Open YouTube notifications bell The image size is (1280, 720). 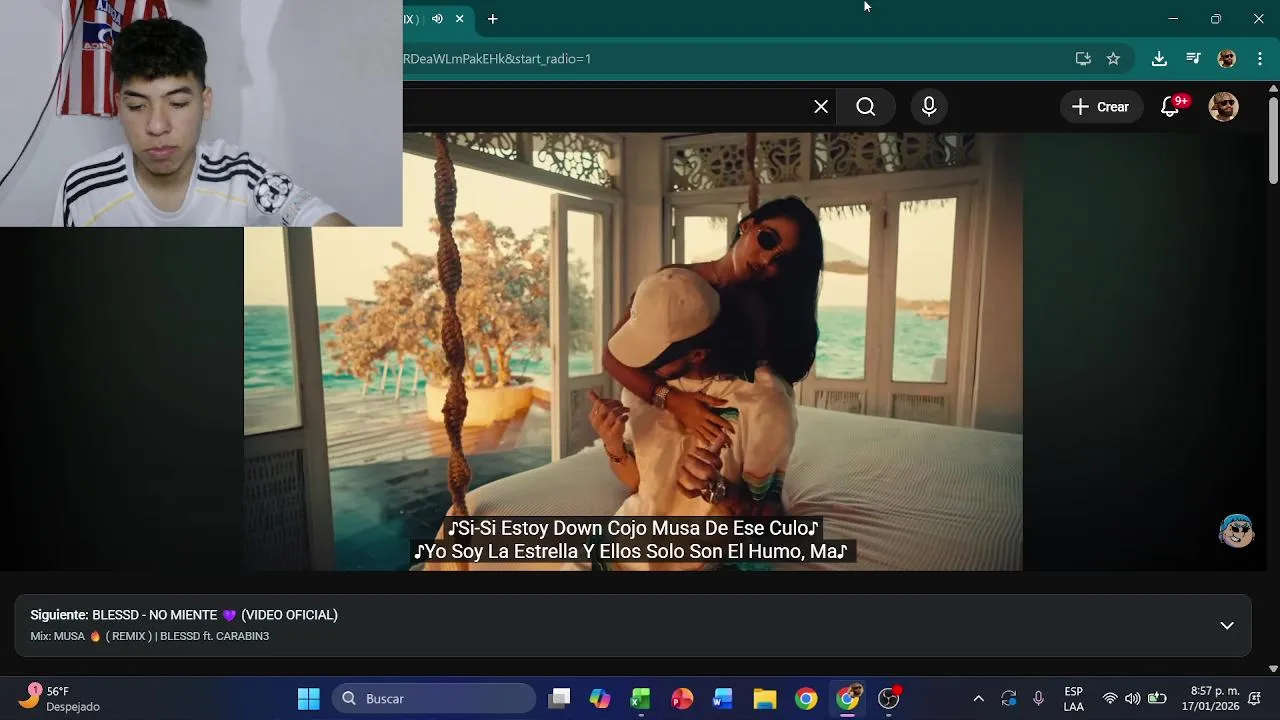click(1171, 106)
